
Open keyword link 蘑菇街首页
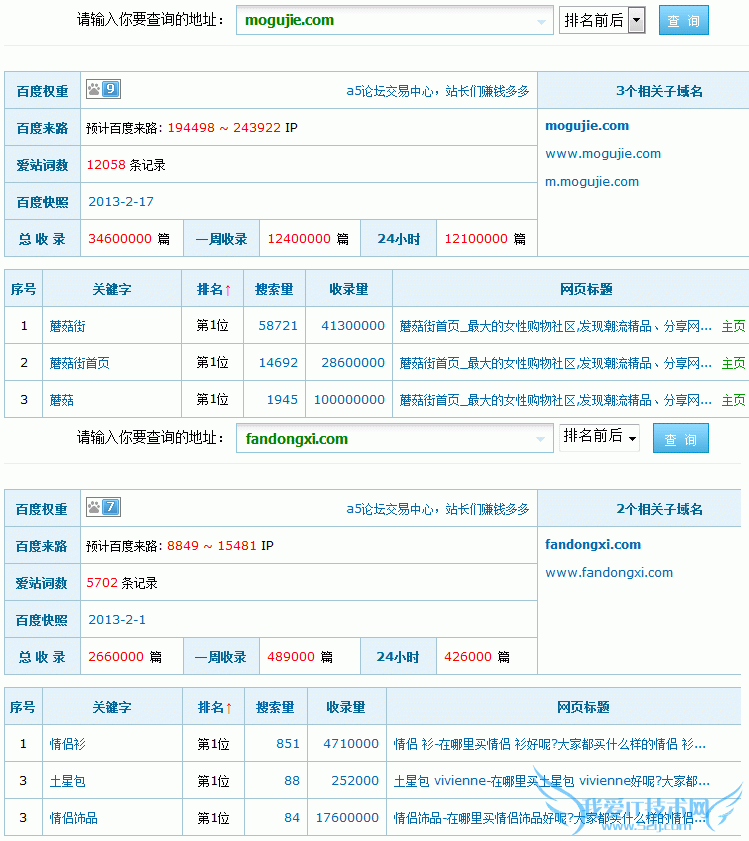[79, 363]
